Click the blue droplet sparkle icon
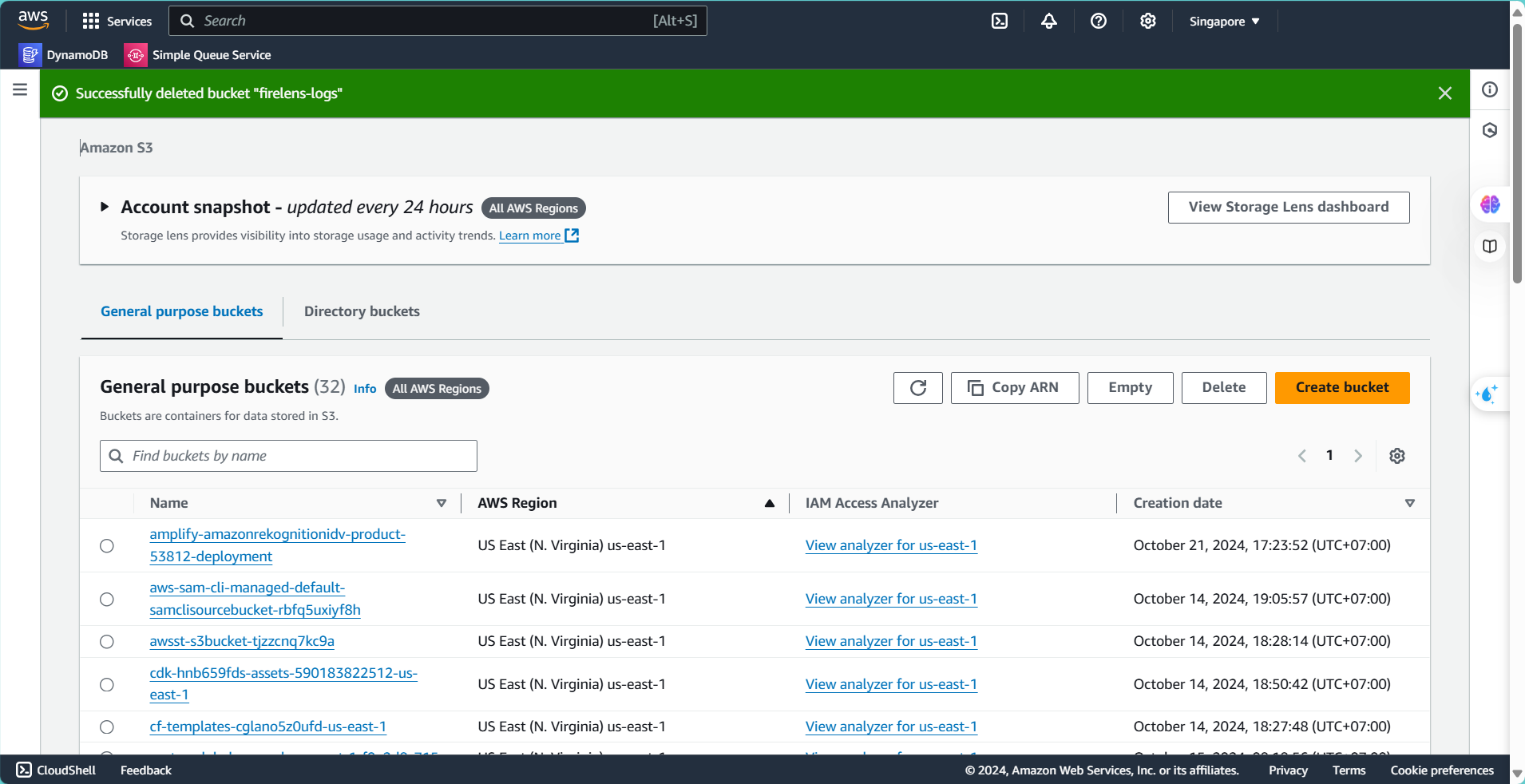Image resolution: width=1525 pixels, height=784 pixels. coord(1487,394)
